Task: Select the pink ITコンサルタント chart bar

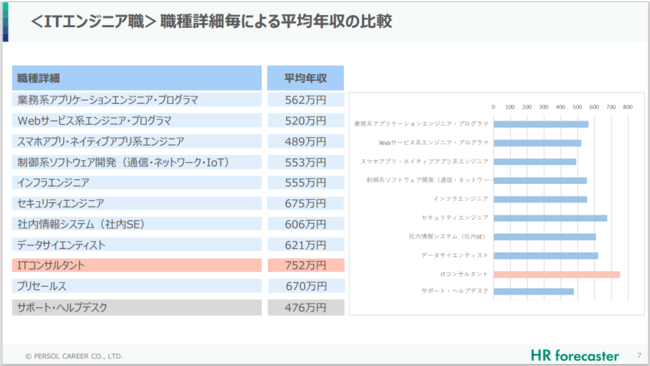Action: point(557,274)
